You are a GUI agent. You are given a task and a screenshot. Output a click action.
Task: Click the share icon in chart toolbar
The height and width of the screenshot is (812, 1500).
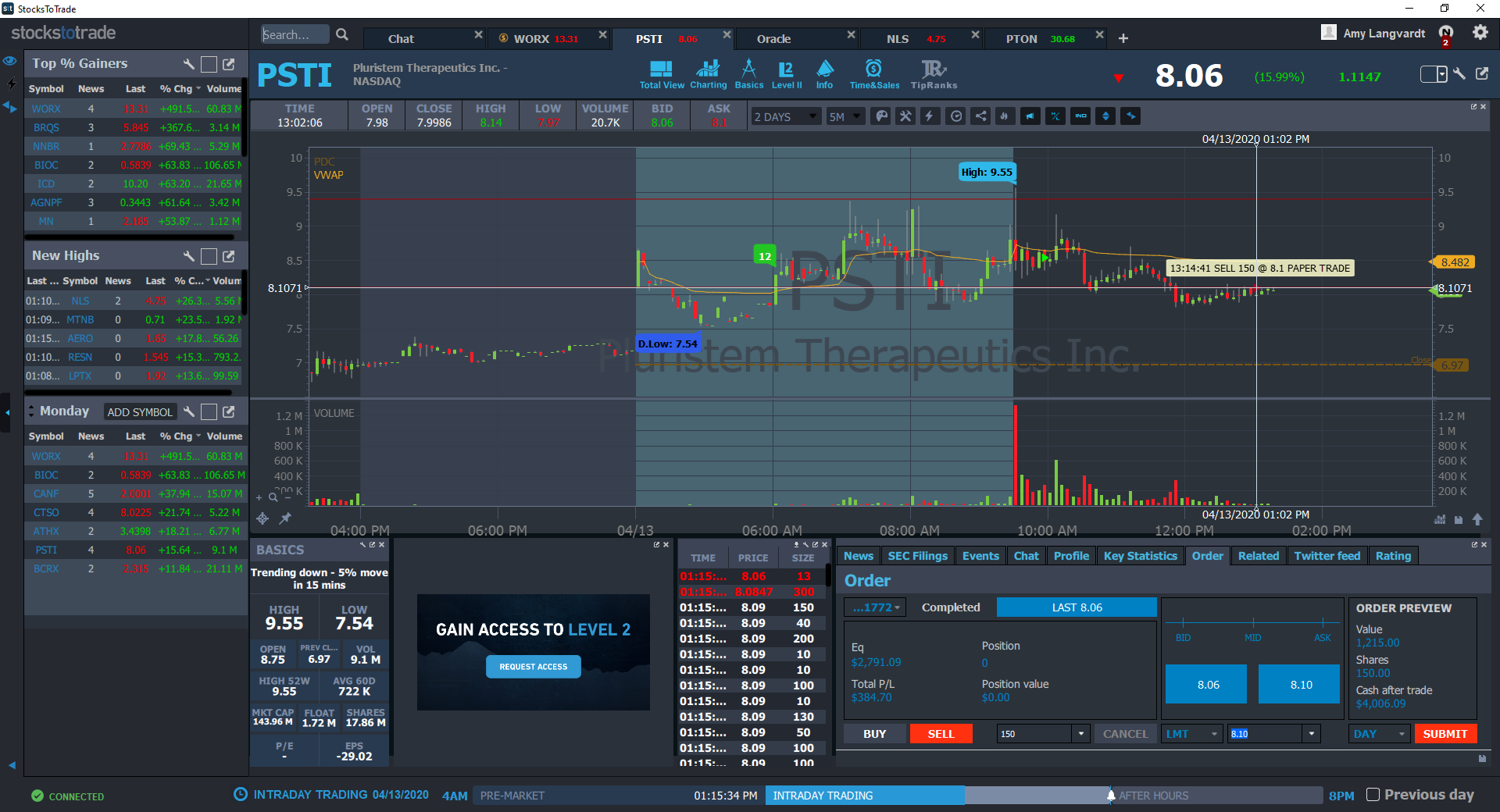(980, 116)
